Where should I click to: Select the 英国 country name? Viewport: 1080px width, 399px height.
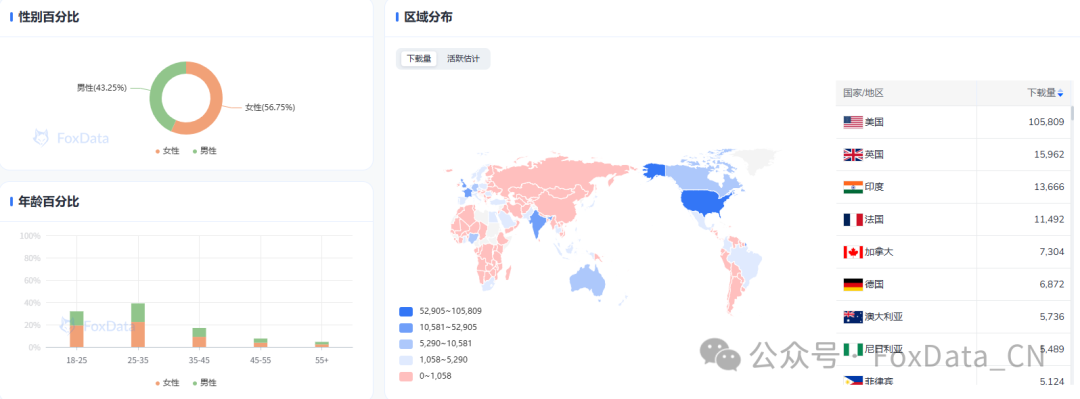tap(874, 154)
